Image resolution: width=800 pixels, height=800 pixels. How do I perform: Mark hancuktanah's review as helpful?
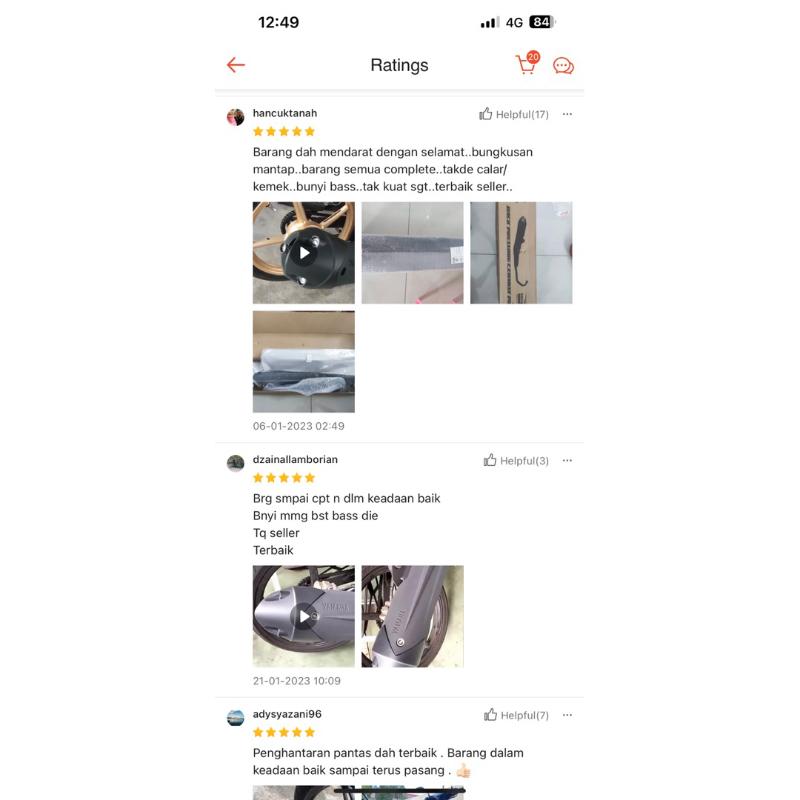click(x=513, y=114)
